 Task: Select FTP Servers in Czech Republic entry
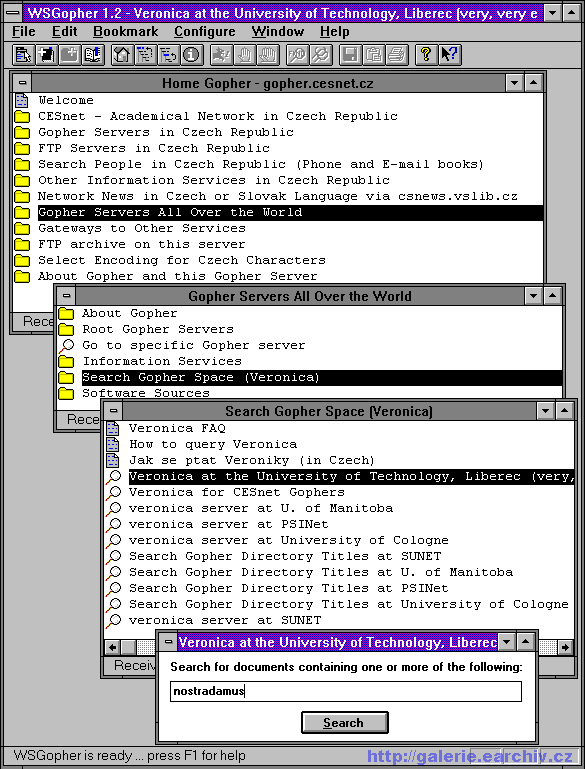click(154, 148)
